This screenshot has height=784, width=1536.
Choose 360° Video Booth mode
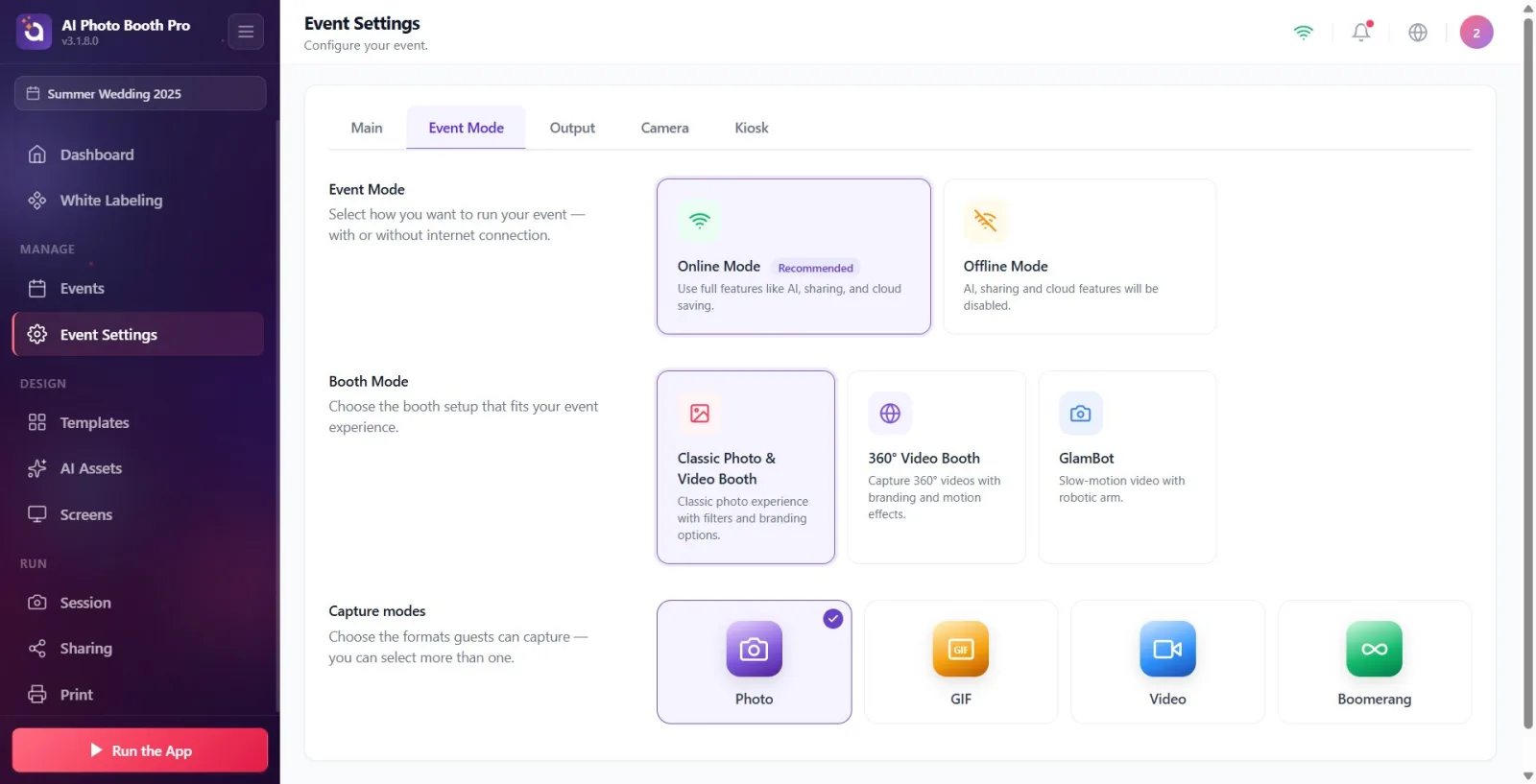[x=936, y=467]
